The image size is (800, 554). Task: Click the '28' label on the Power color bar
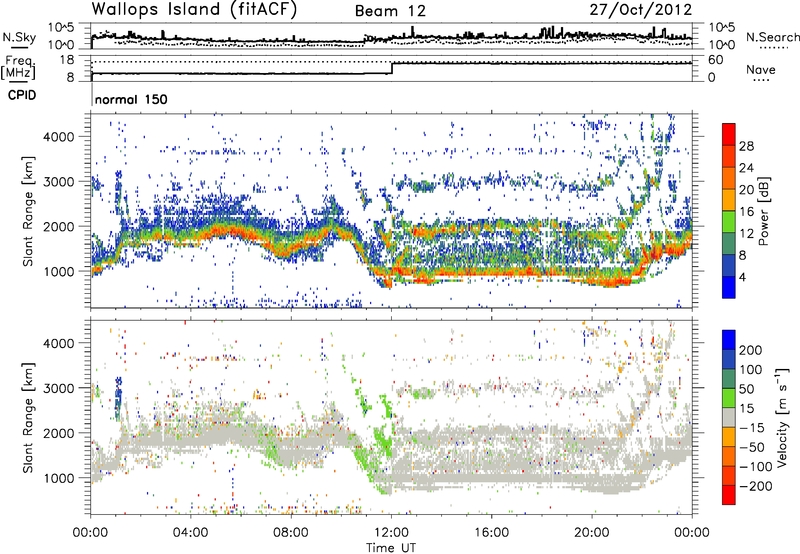click(x=746, y=146)
